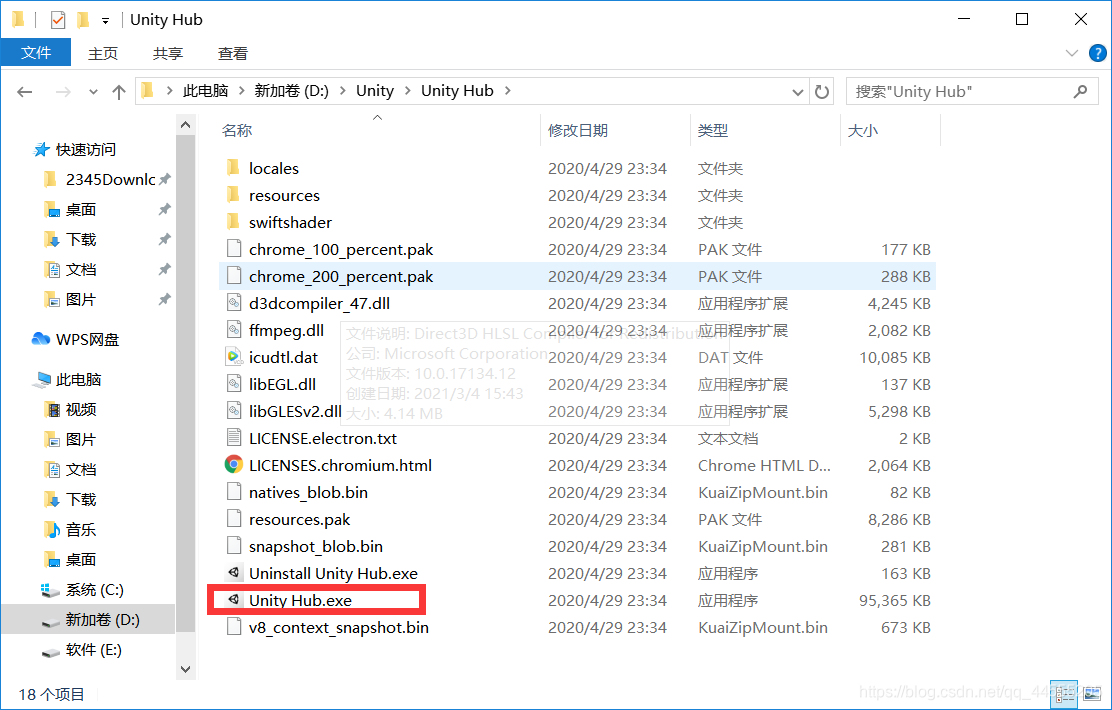Open 快速访问 star icon in sidebar

coord(42,150)
